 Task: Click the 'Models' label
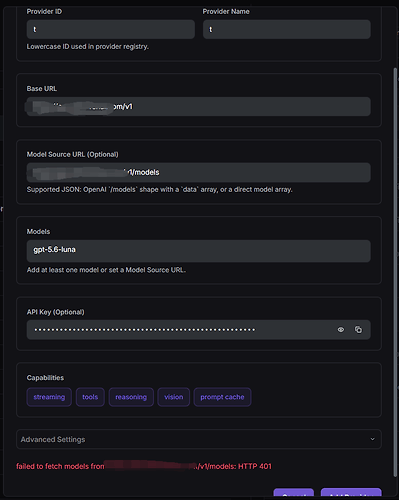tap(38, 232)
